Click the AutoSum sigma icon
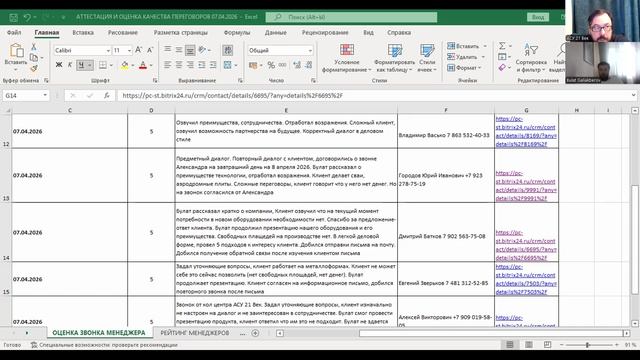This screenshot has width=640, height=360. point(502,46)
